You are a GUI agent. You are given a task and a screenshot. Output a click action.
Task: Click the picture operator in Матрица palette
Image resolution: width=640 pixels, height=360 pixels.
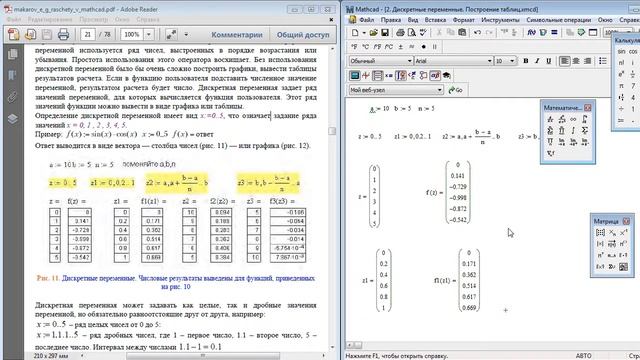point(623,267)
